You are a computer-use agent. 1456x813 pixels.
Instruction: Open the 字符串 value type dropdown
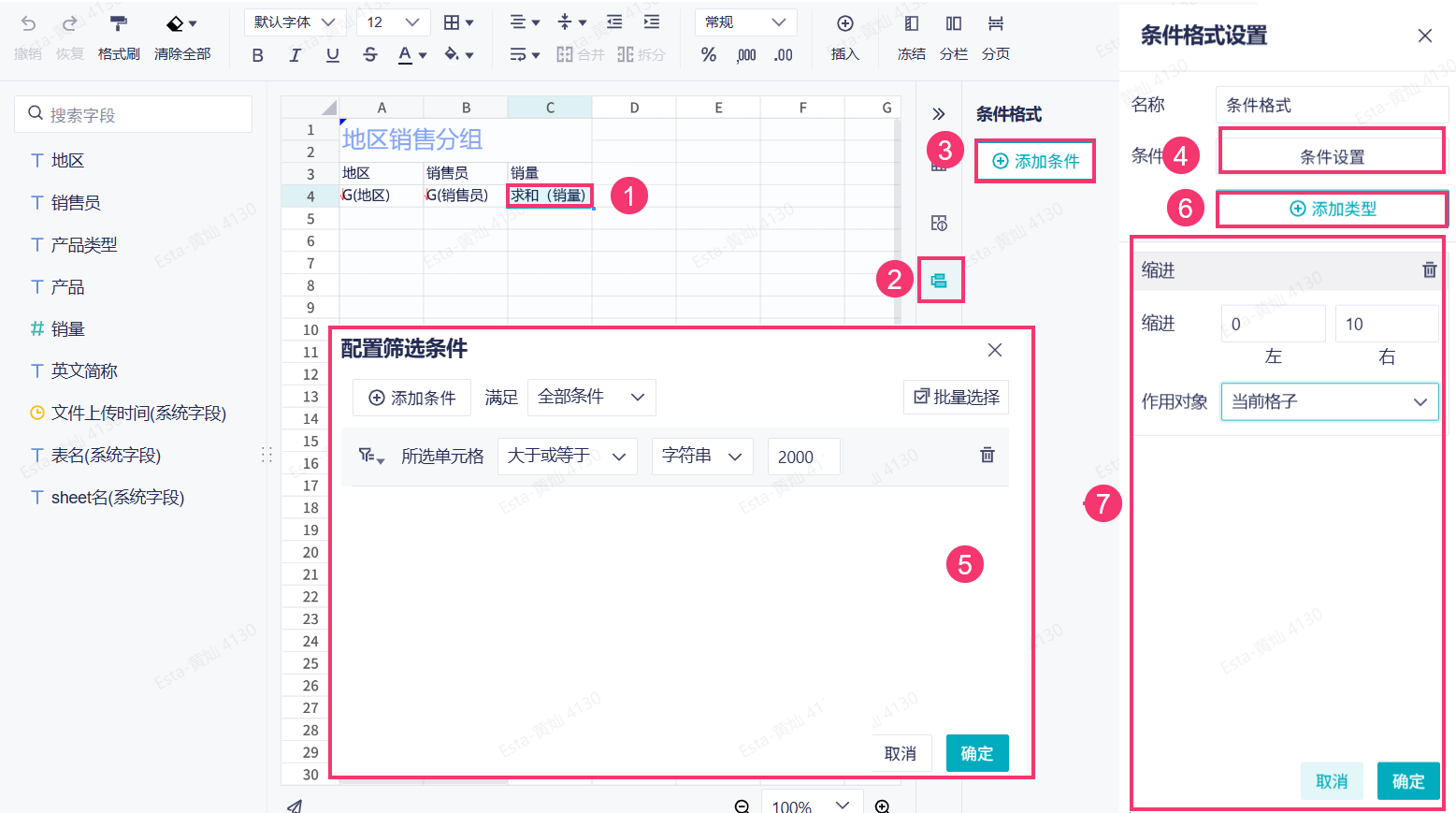click(702, 457)
